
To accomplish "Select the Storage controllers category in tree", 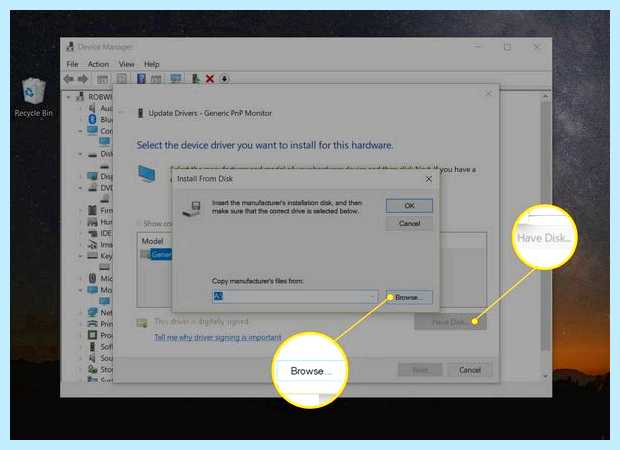I will 101,369.
